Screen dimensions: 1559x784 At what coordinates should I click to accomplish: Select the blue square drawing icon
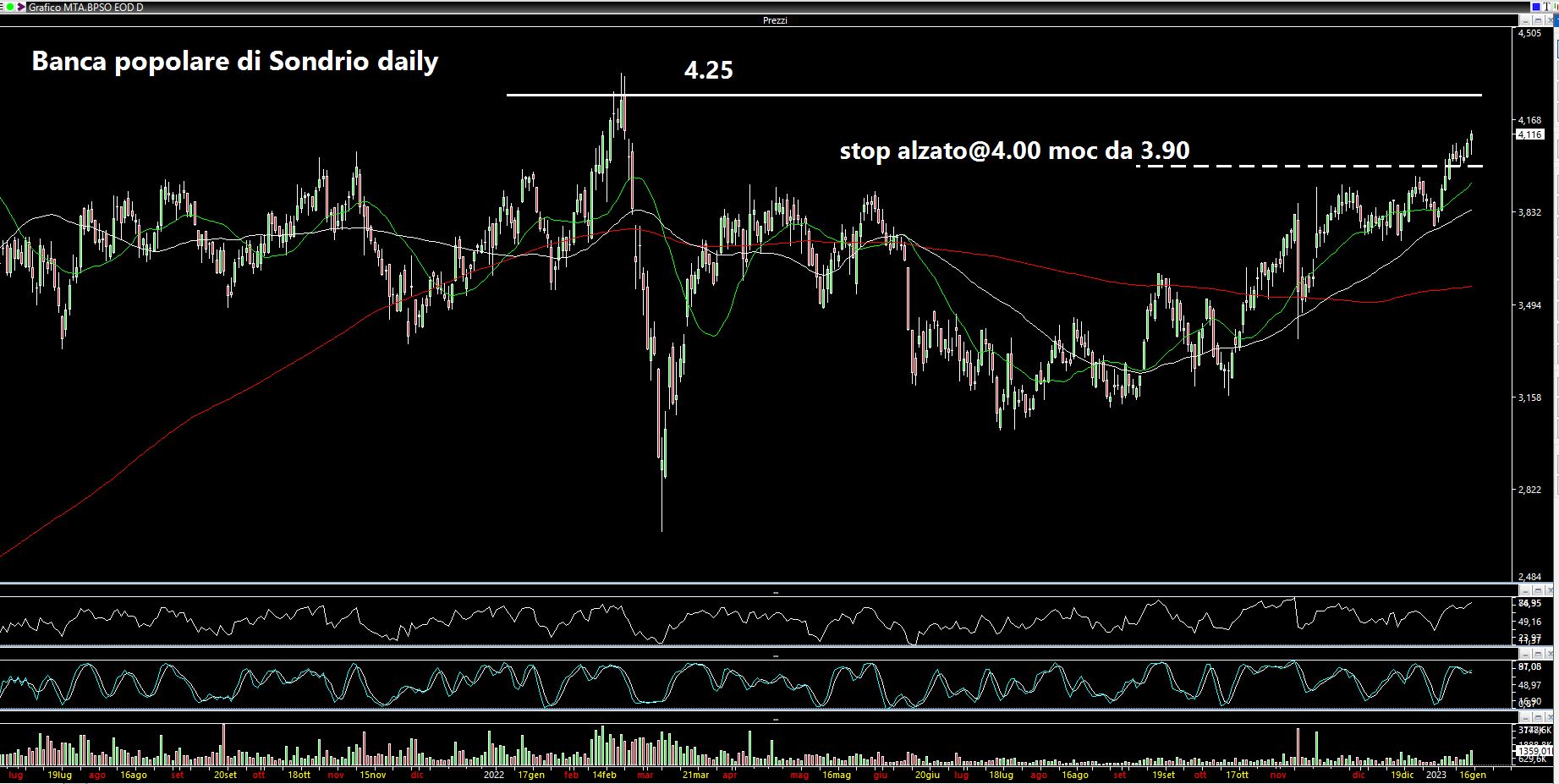tap(1536, 7)
